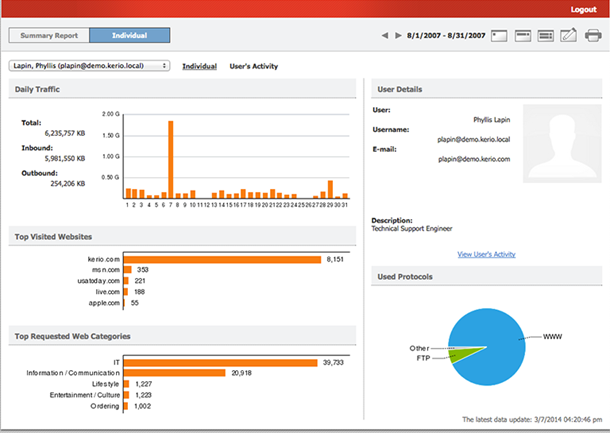This screenshot has height=433, width=610.
Task: Click the user avatar placeholder image
Action: tap(562, 143)
